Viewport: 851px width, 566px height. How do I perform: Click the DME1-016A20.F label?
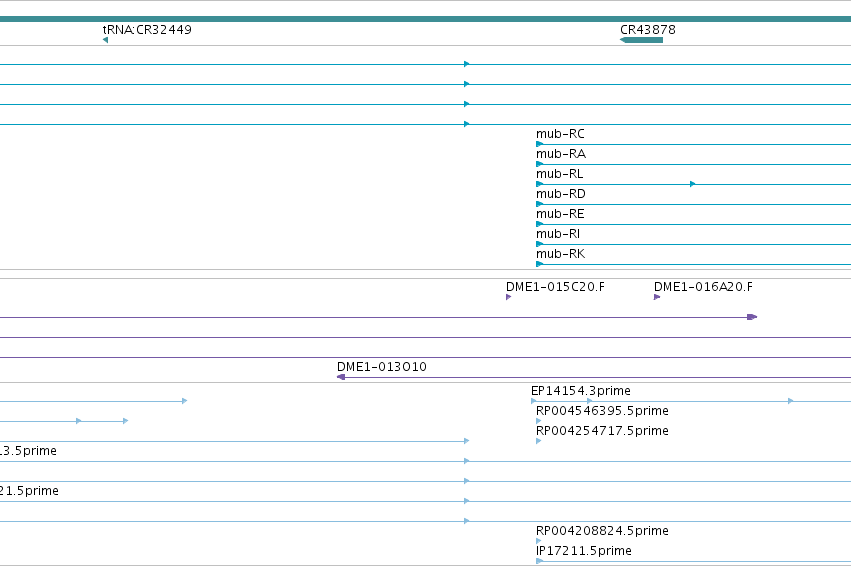(703, 287)
